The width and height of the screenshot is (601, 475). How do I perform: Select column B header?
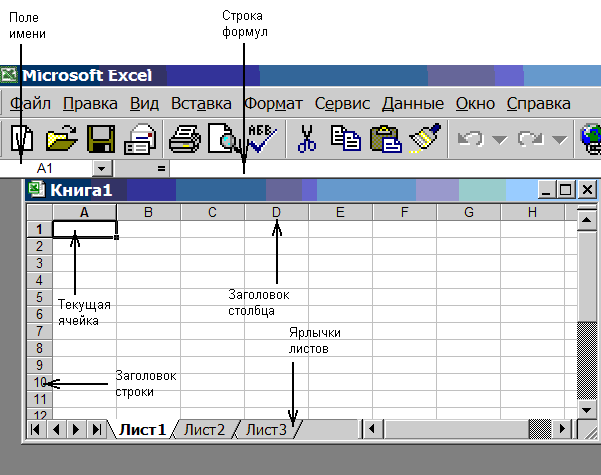tap(148, 212)
